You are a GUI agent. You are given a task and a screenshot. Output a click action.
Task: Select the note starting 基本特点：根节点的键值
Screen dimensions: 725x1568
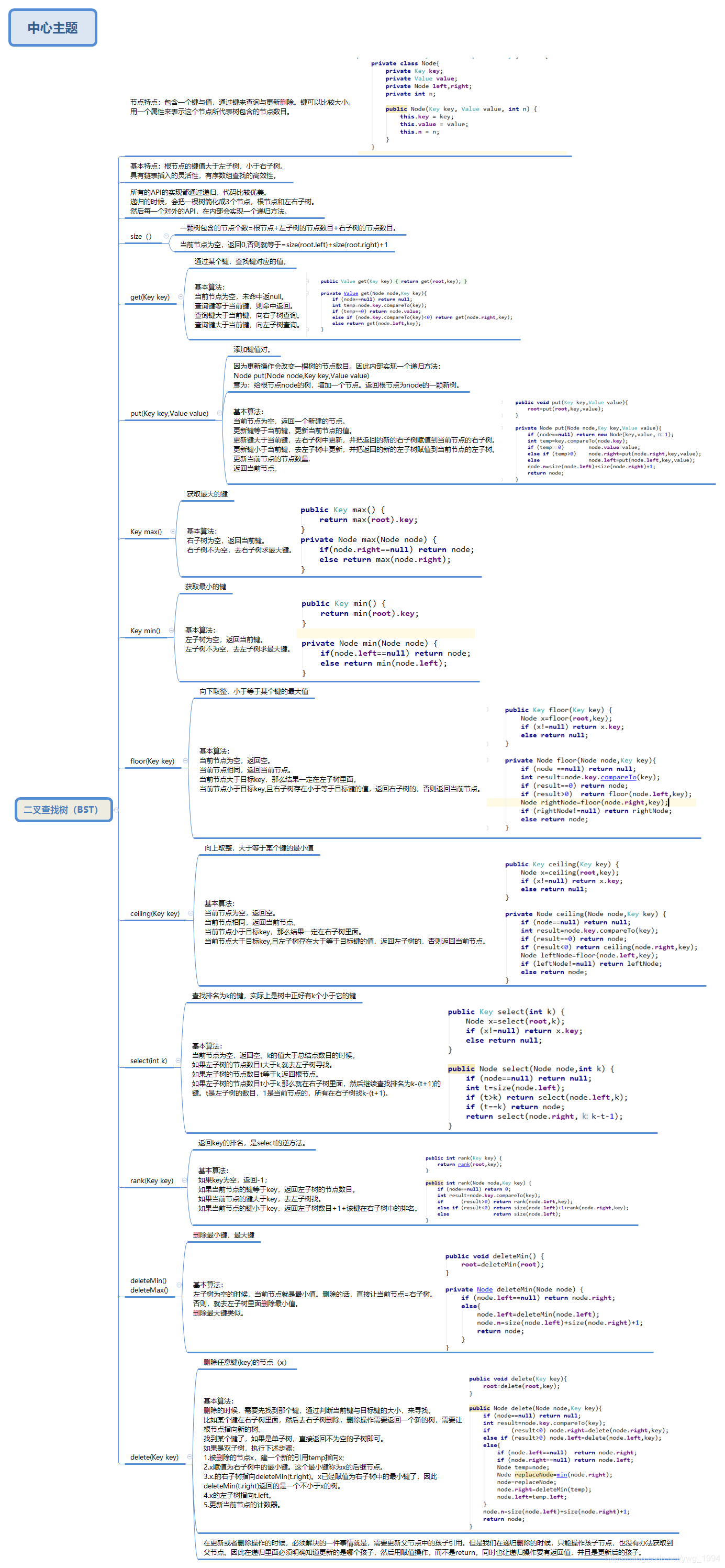click(207, 170)
